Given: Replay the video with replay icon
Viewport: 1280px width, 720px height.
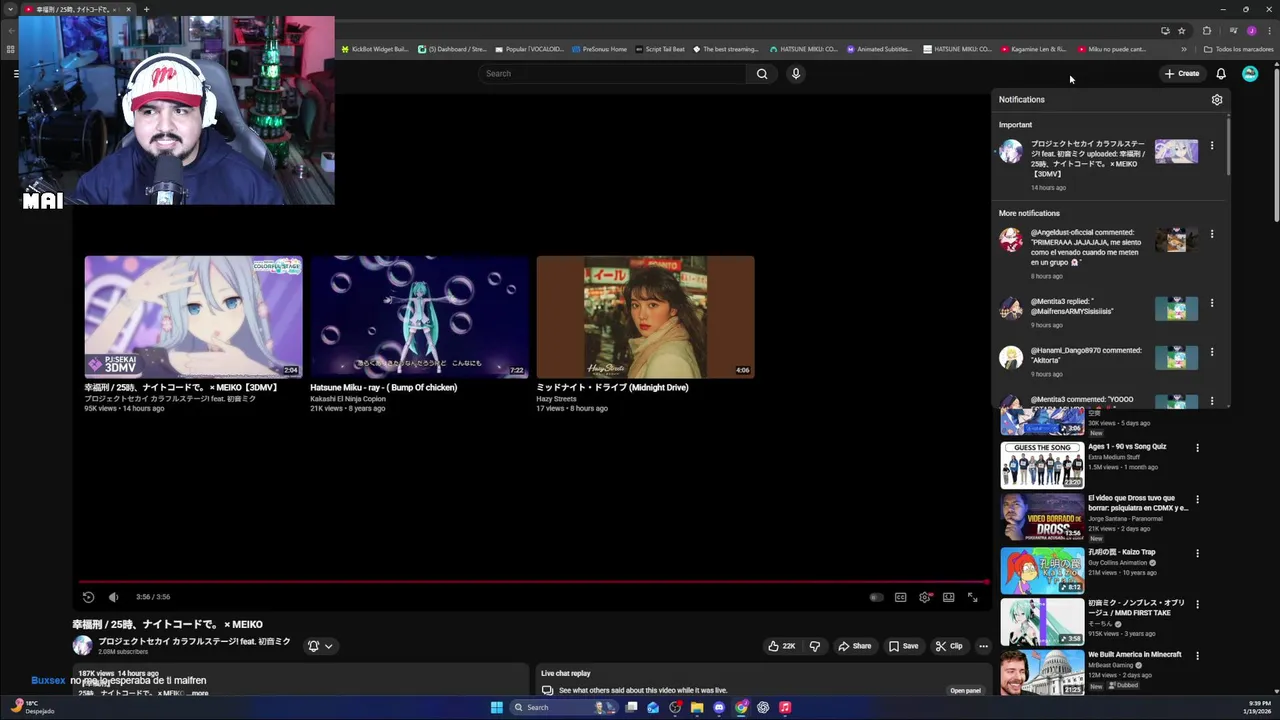Looking at the screenshot, I should click(x=88, y=597).
